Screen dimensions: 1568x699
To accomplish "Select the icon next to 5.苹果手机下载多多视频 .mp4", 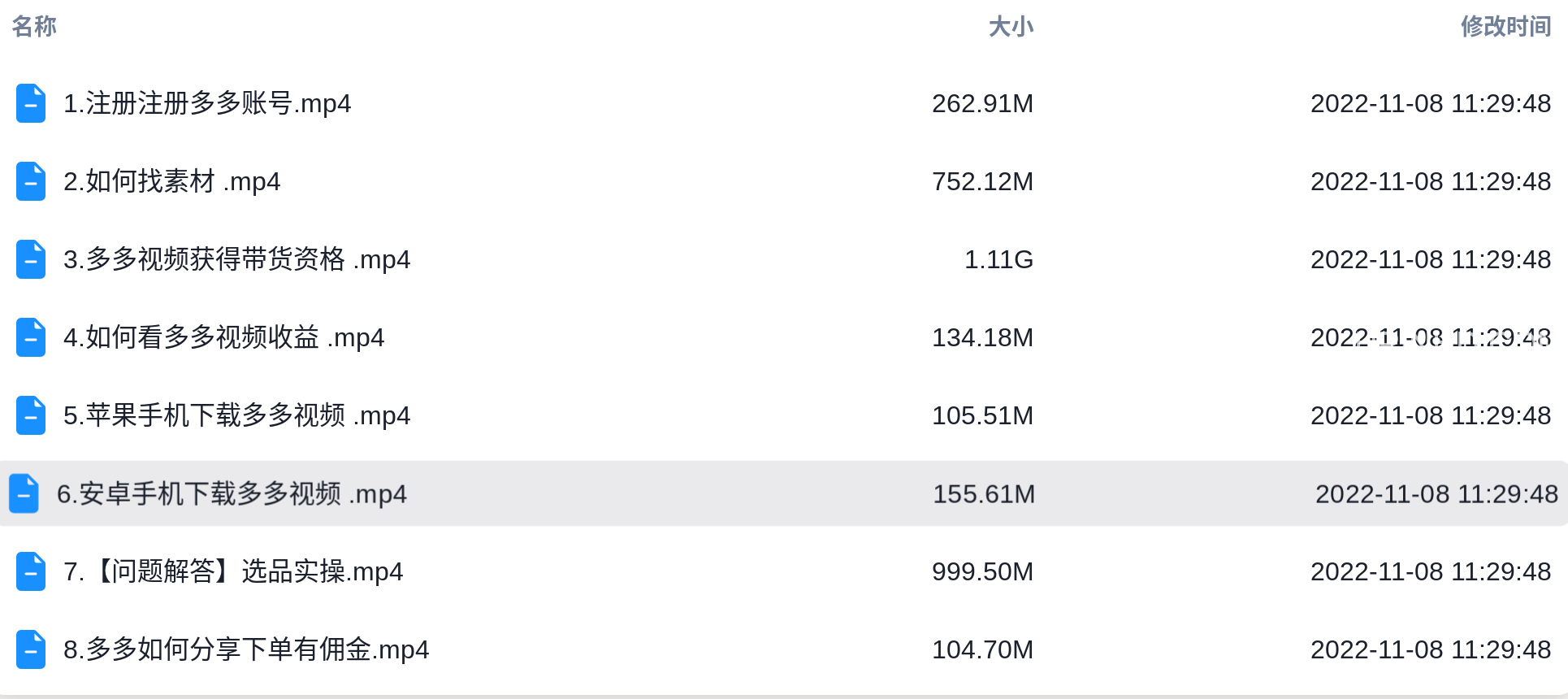I will 31,415.
